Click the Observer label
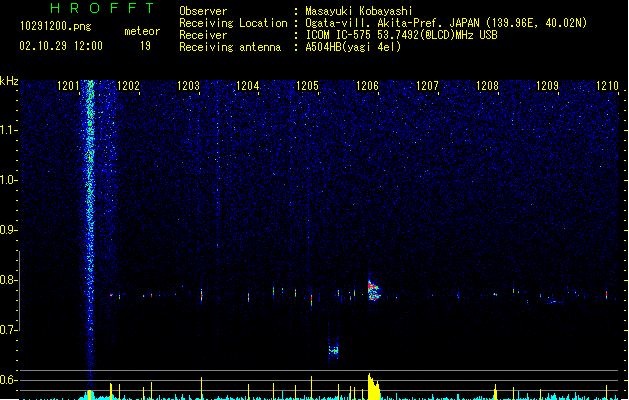The width and height of the screenshot is (629, 400). pos(203,11)
